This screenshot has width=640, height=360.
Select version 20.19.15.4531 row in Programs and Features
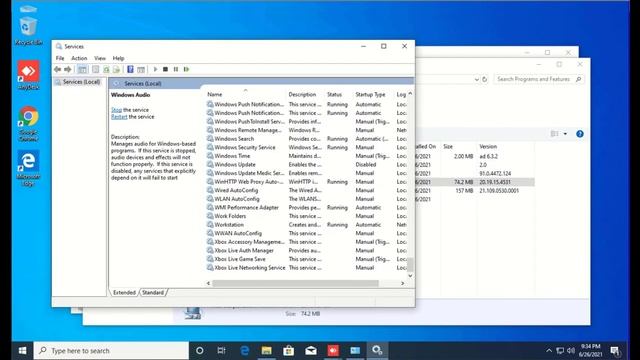[475, 182]
